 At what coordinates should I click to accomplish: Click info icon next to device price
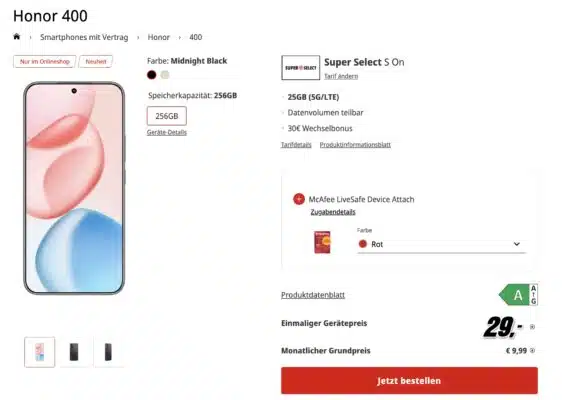[532, 327]
